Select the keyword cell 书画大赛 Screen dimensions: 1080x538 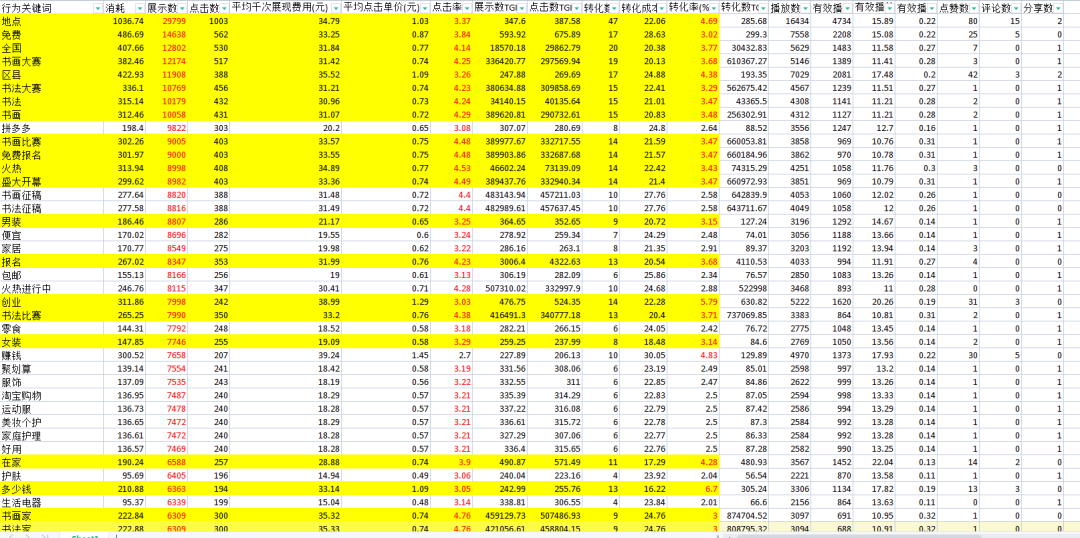[52, 62]
